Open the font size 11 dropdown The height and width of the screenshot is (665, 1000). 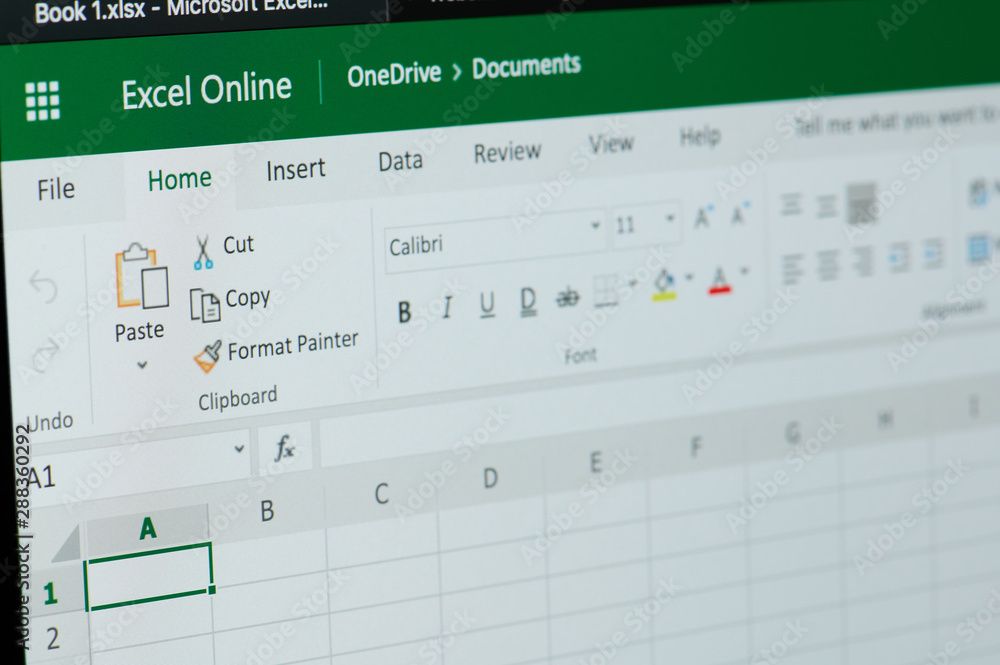pos(670,218)
